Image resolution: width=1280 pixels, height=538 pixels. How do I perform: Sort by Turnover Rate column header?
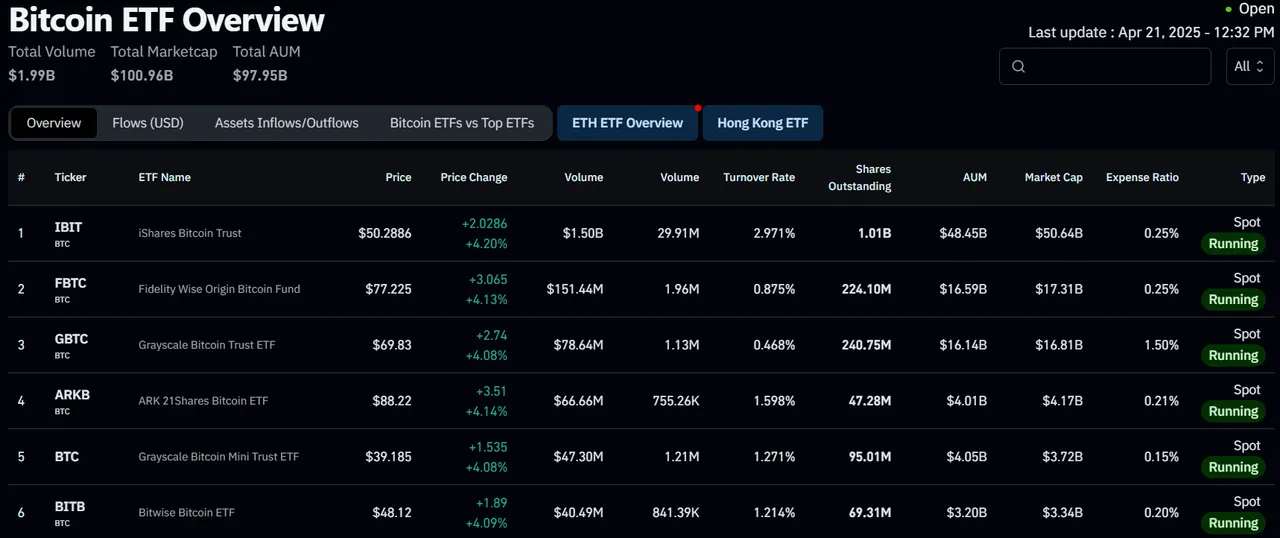click(x=759, y=177)
